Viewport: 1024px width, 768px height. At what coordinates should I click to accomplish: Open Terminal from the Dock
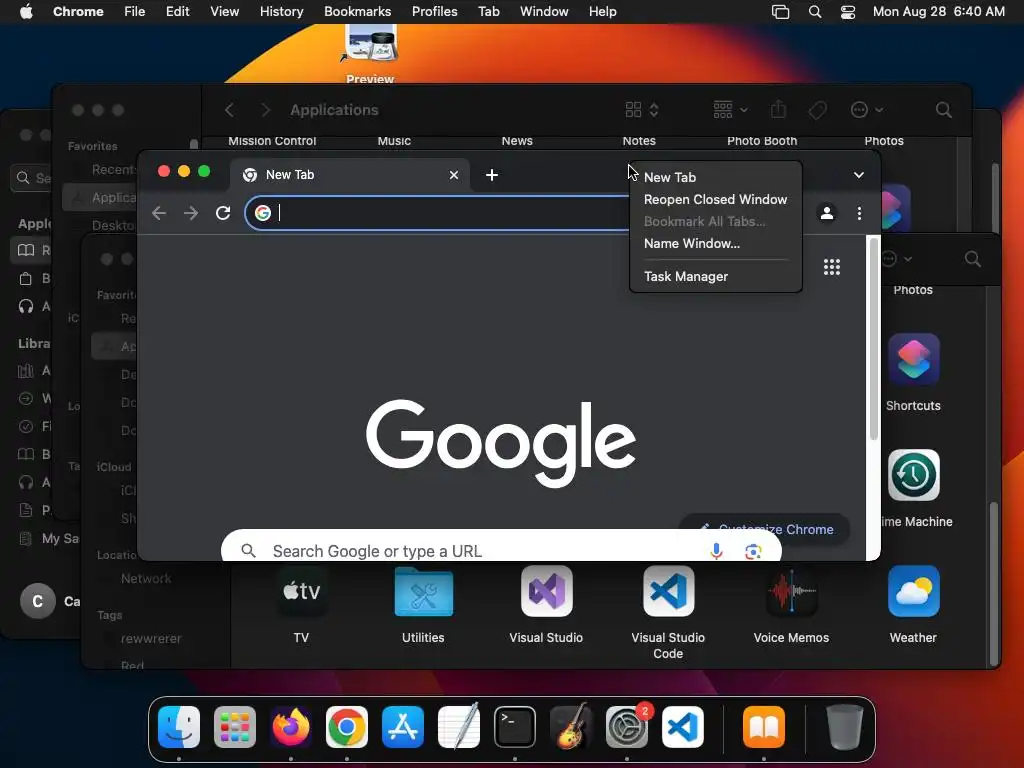click(x=515, y=727)
